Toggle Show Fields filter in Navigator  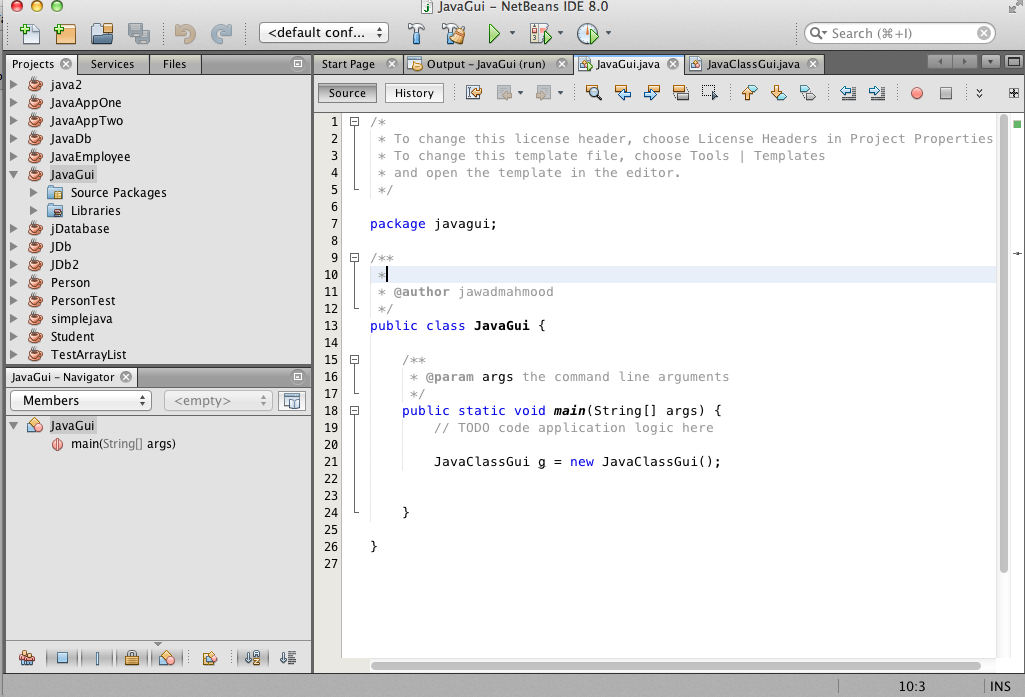[x=62, y=658]
